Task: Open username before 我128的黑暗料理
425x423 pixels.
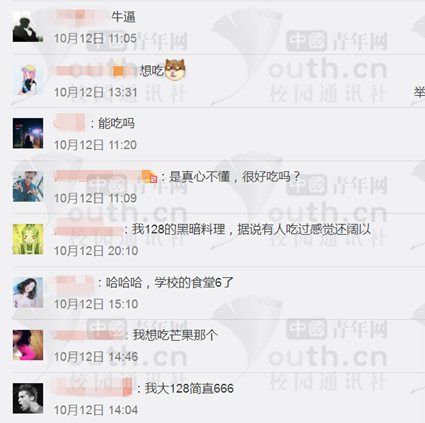Action: [88, 228]
